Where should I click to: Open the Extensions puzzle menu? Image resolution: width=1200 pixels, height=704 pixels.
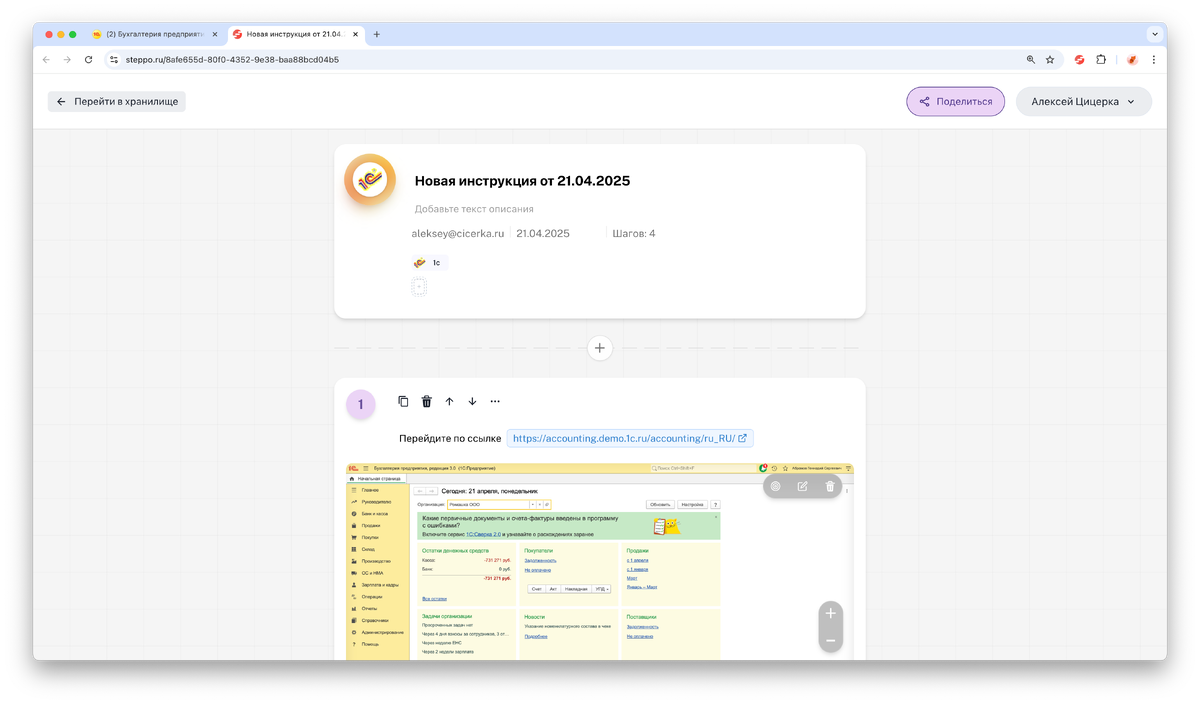coord(1101,60)
